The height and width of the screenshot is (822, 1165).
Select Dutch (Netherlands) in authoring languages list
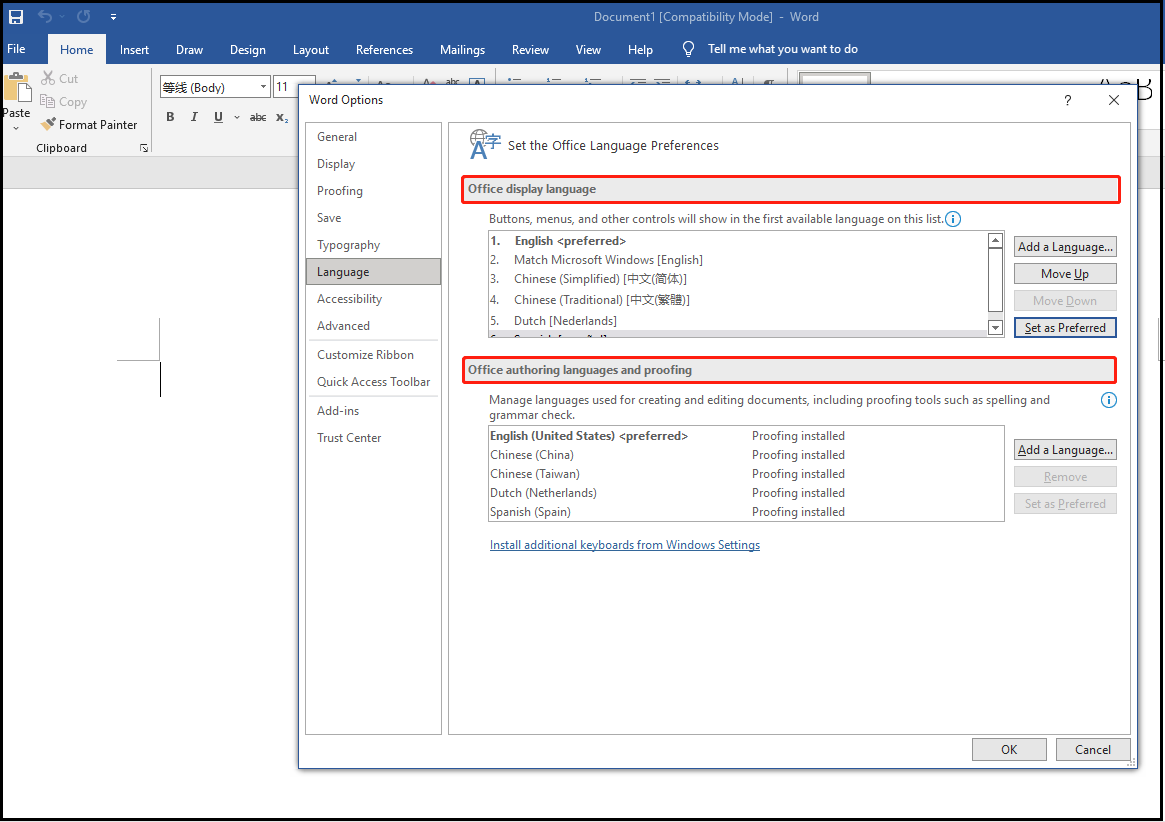point(543,493)
